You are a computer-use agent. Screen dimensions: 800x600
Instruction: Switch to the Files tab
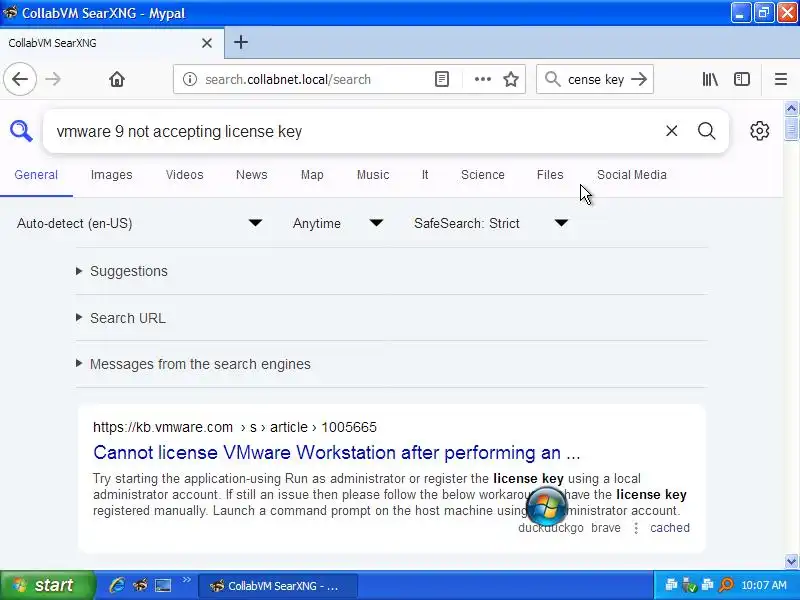point(550,175)
